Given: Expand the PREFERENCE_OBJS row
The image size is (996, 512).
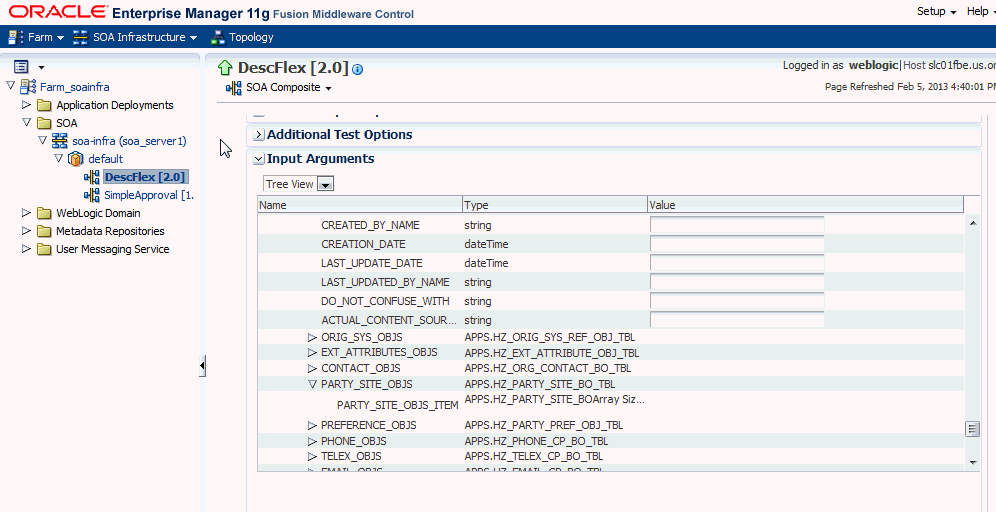Looking at the screenshot, I should pyautogui.click(x=312, y=425).
